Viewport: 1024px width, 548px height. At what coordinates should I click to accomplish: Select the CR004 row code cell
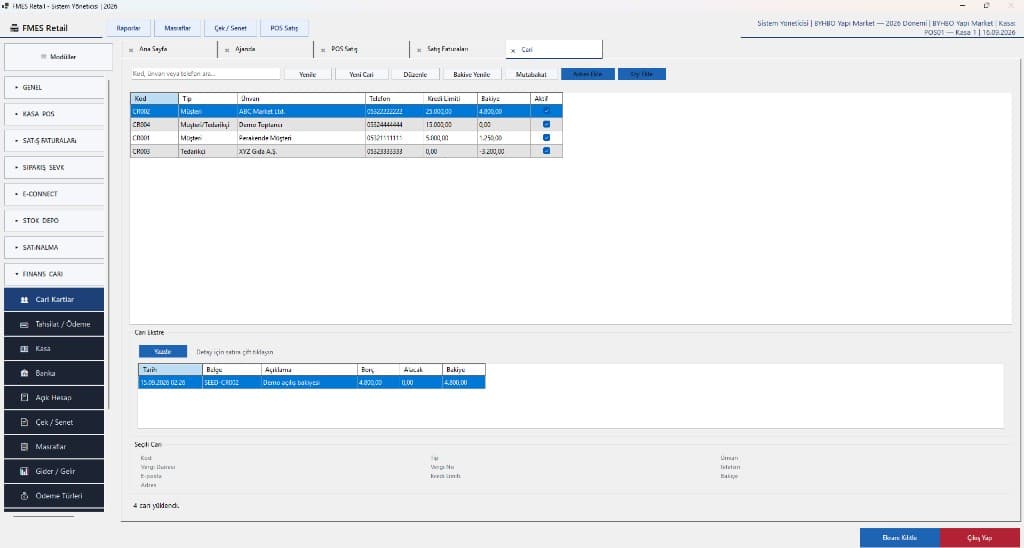[x=154, y=124]
